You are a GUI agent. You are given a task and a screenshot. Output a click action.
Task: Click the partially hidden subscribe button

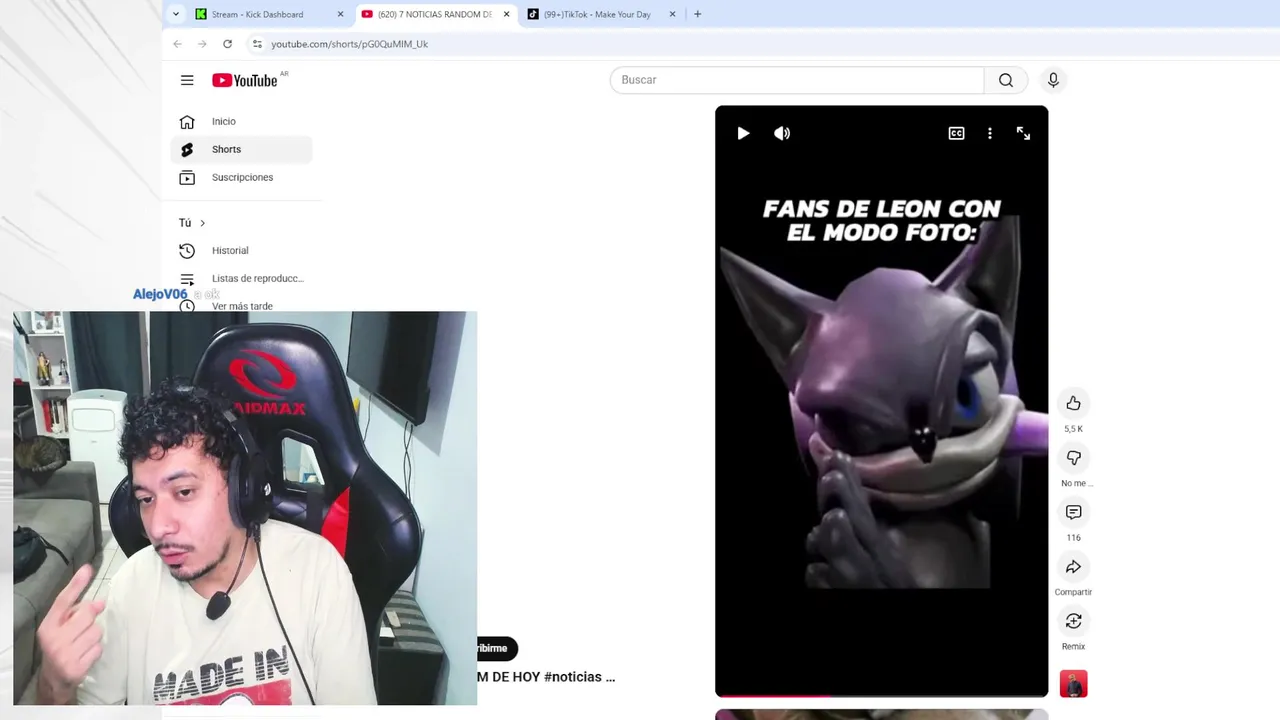(x=497, y=648)
